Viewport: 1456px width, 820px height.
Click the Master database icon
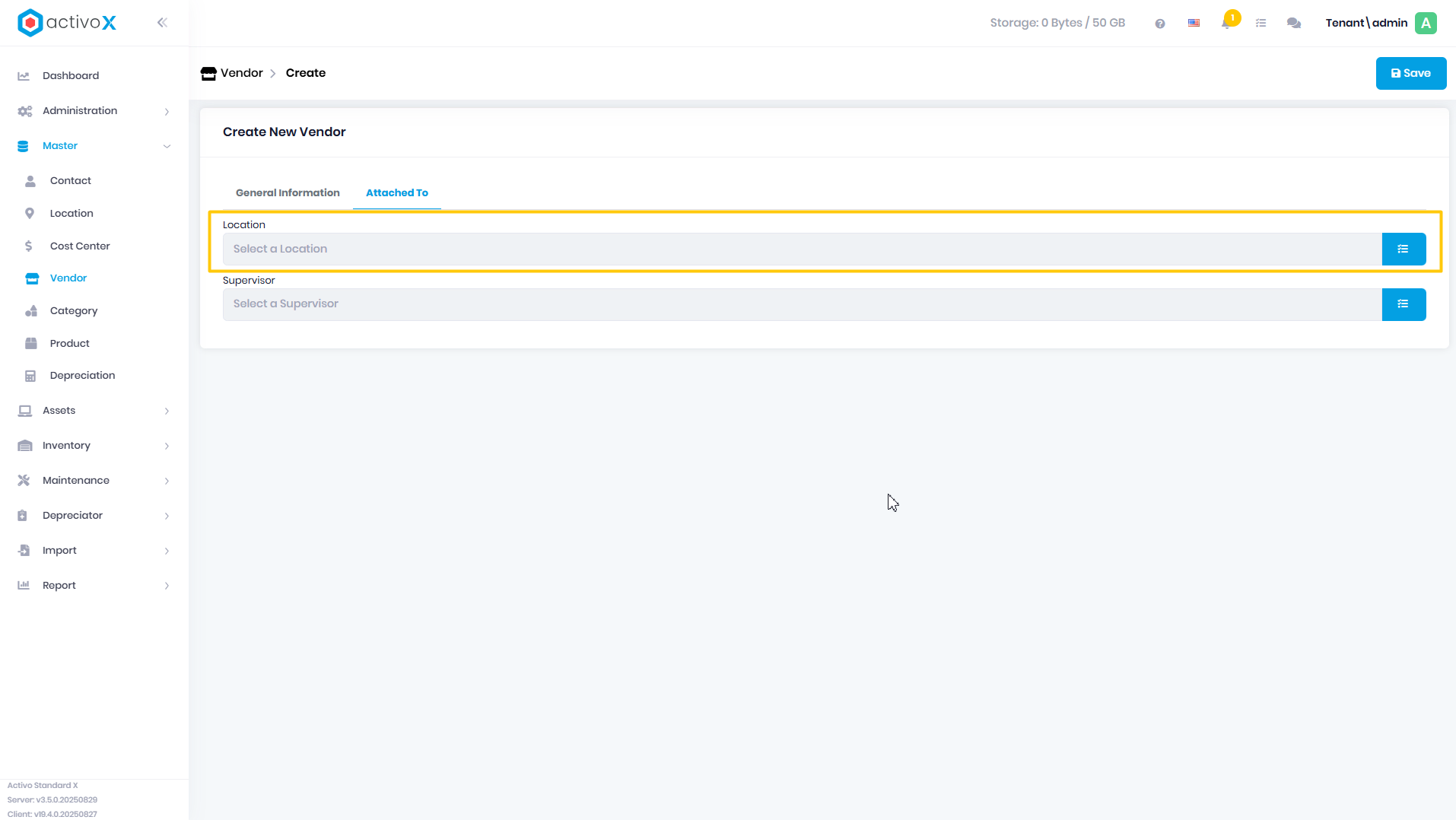coord(23,146)
